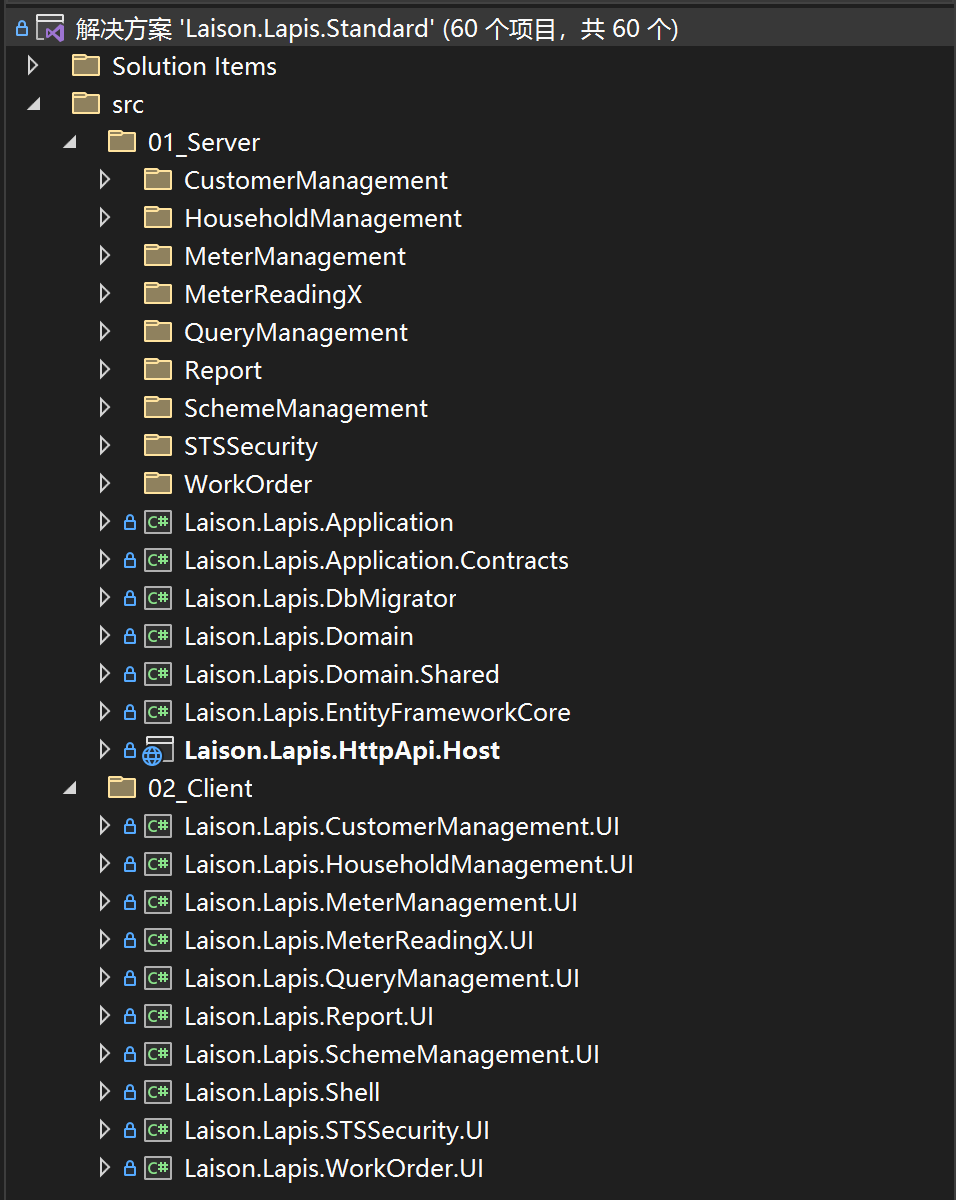The image size is (956, 1200).
Task: Click the Visual Studio solution icon
Action: (50, 28)
